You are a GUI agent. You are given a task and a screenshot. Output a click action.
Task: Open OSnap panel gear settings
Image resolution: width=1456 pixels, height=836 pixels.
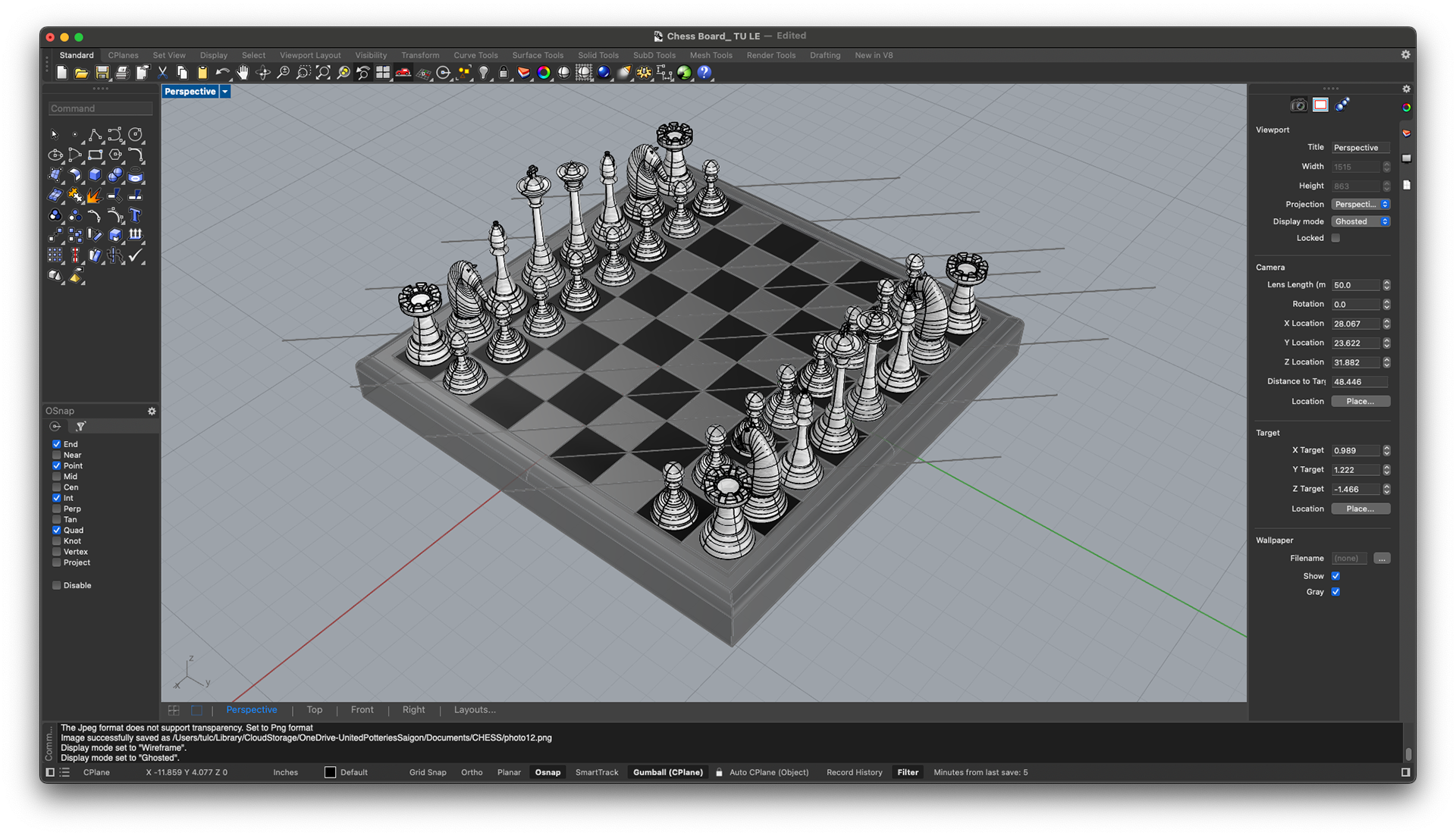coord(152,411)
